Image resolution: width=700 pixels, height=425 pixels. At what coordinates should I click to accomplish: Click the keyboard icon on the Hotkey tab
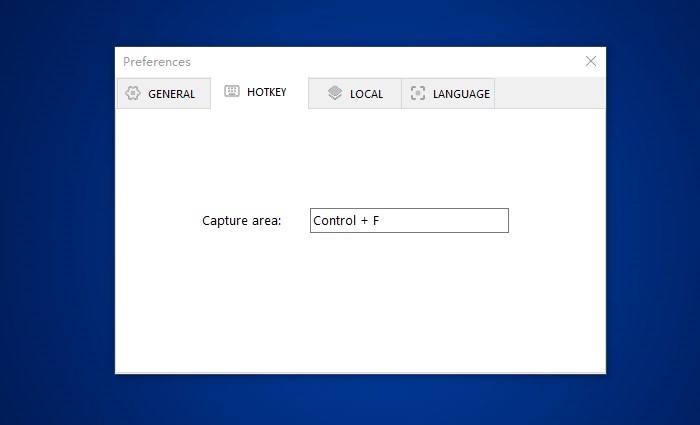232,92
